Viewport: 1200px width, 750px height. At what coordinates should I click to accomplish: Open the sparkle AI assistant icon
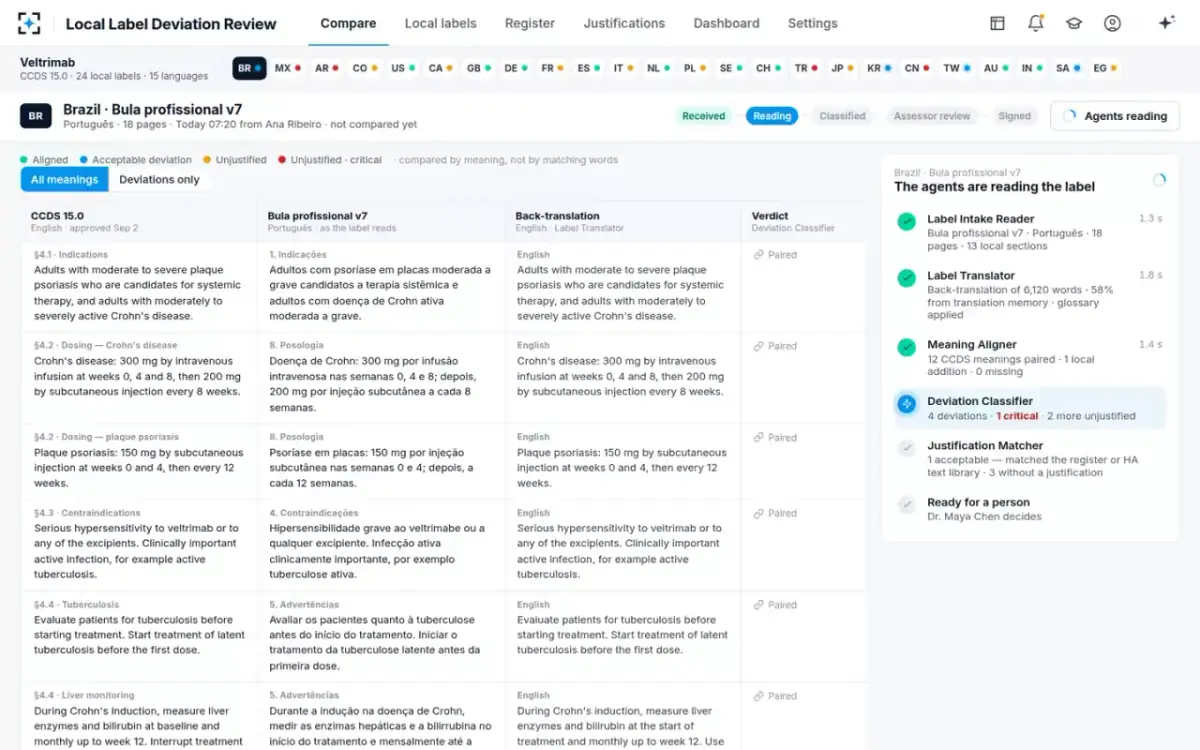[1166, 23]
